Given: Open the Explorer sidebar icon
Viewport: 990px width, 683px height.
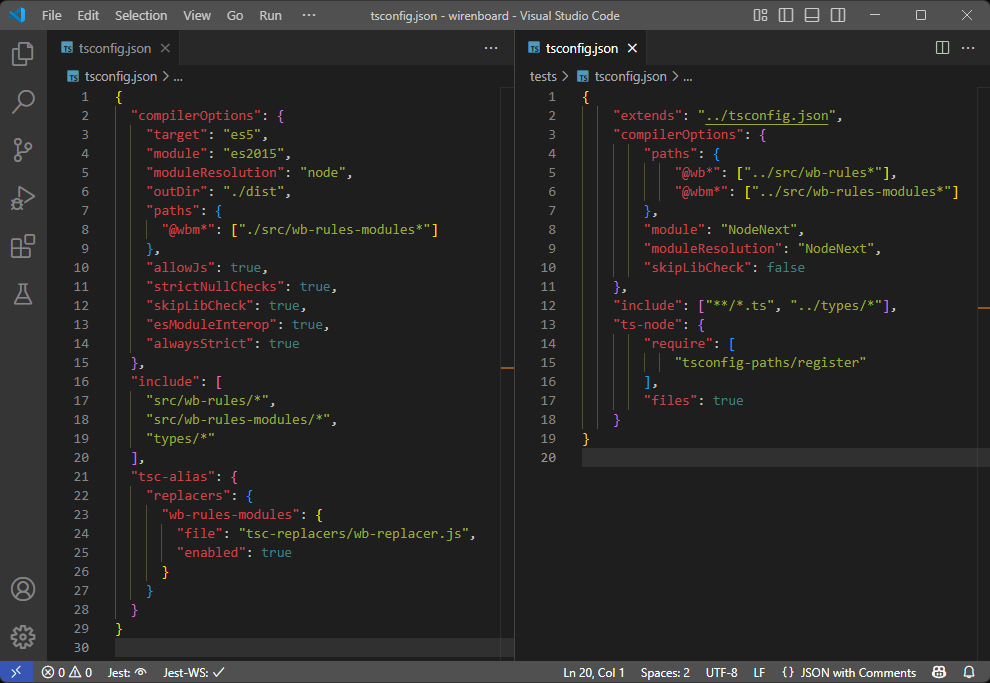Looking at the screenshot, I should (x=22, y=54).
